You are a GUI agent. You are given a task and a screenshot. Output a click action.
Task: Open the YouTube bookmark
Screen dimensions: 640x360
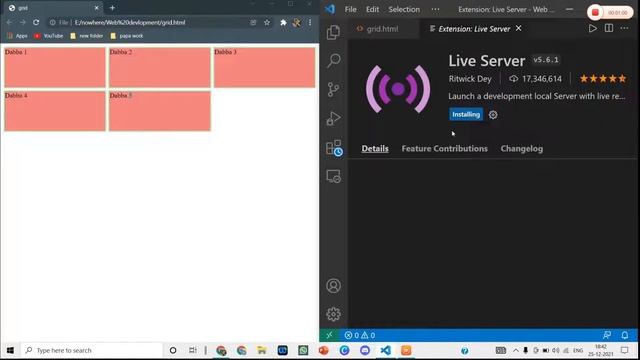coord(49,36)
